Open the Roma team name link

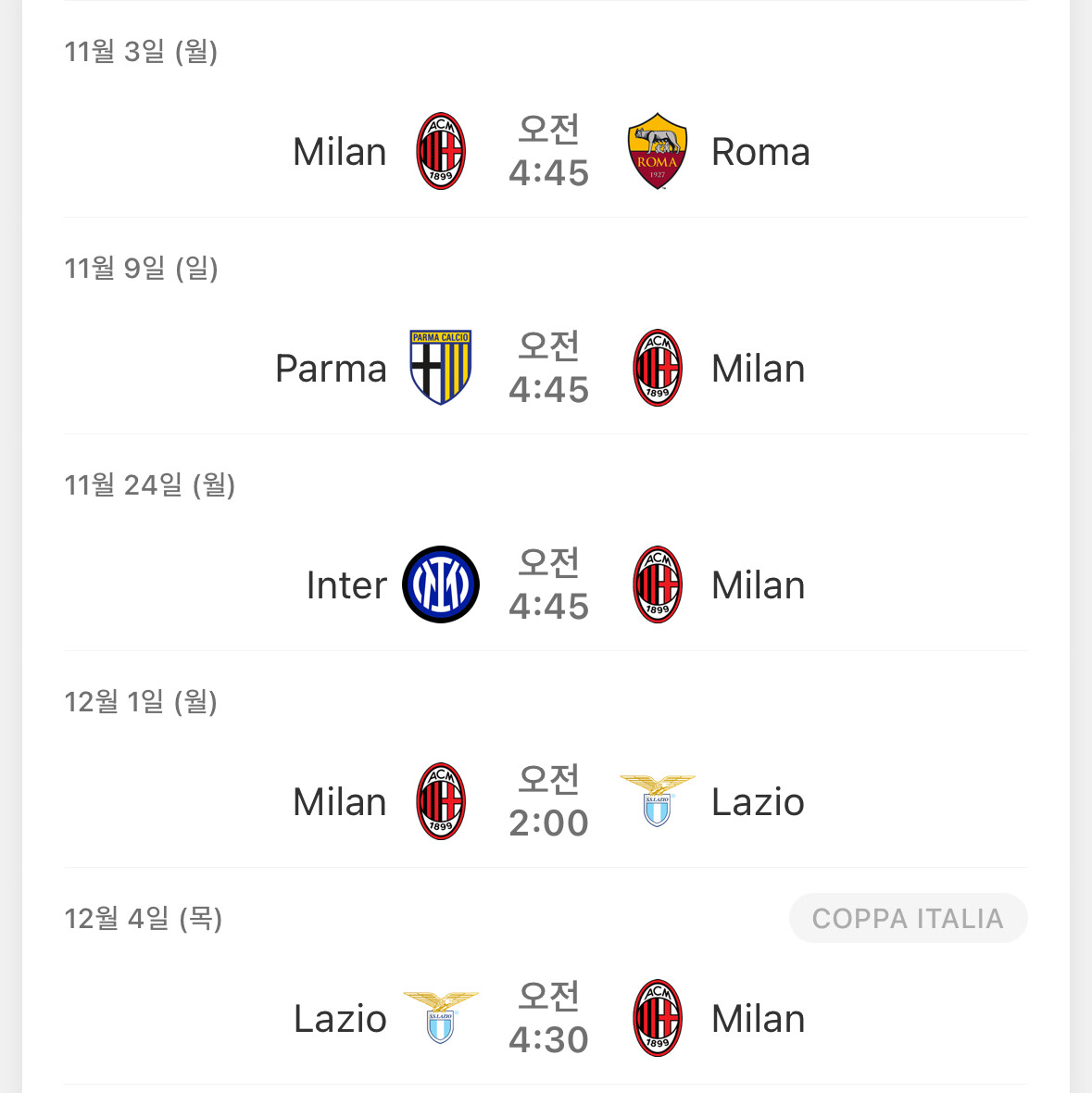click(x=760, y=152)
